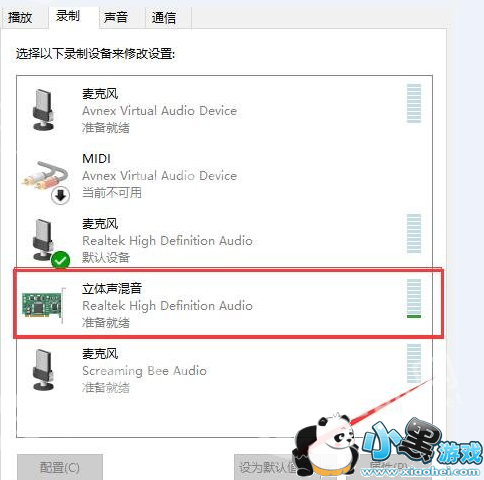Image resolution: width=484 pixels, height=480 pixels.
Task: Click the panda watermark logo
Action: pos(324,445)
